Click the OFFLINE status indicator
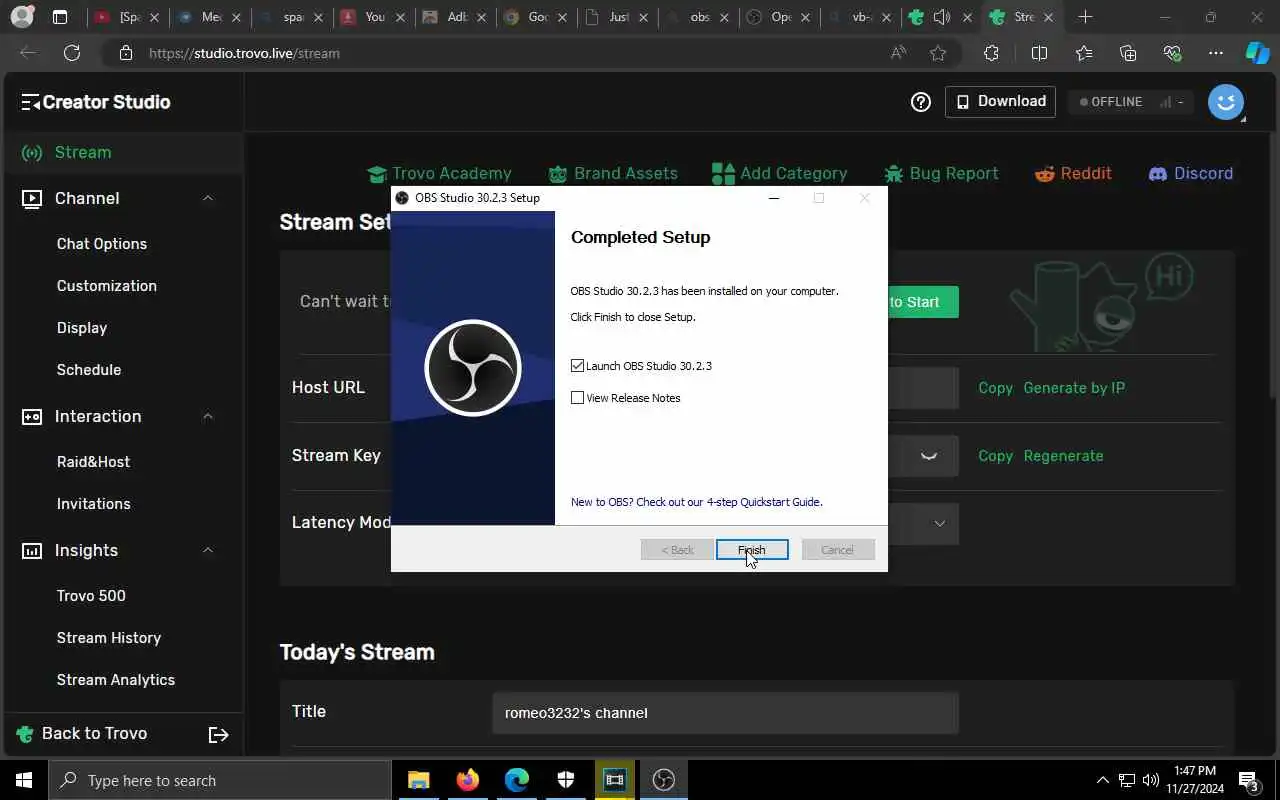Image resolution: width=1280 pixels, height=800 pixels. pos(1131,102)
